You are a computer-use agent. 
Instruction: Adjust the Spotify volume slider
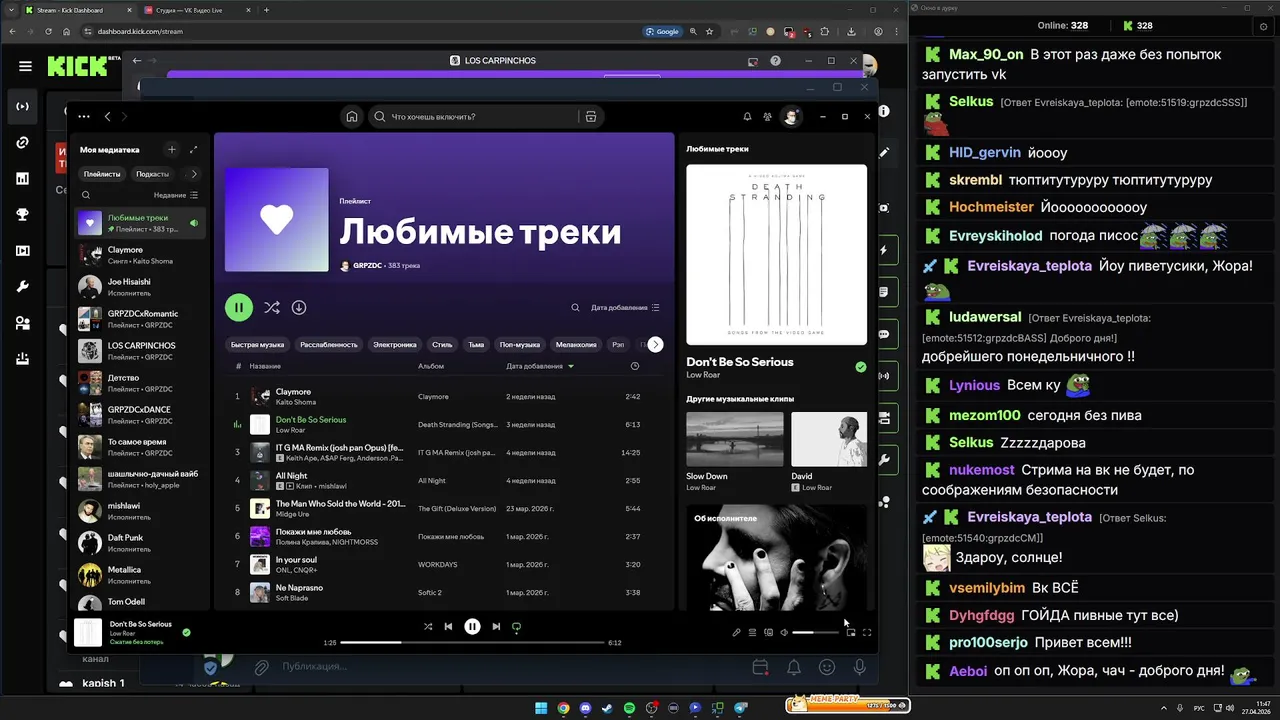(x=816, y=632)
